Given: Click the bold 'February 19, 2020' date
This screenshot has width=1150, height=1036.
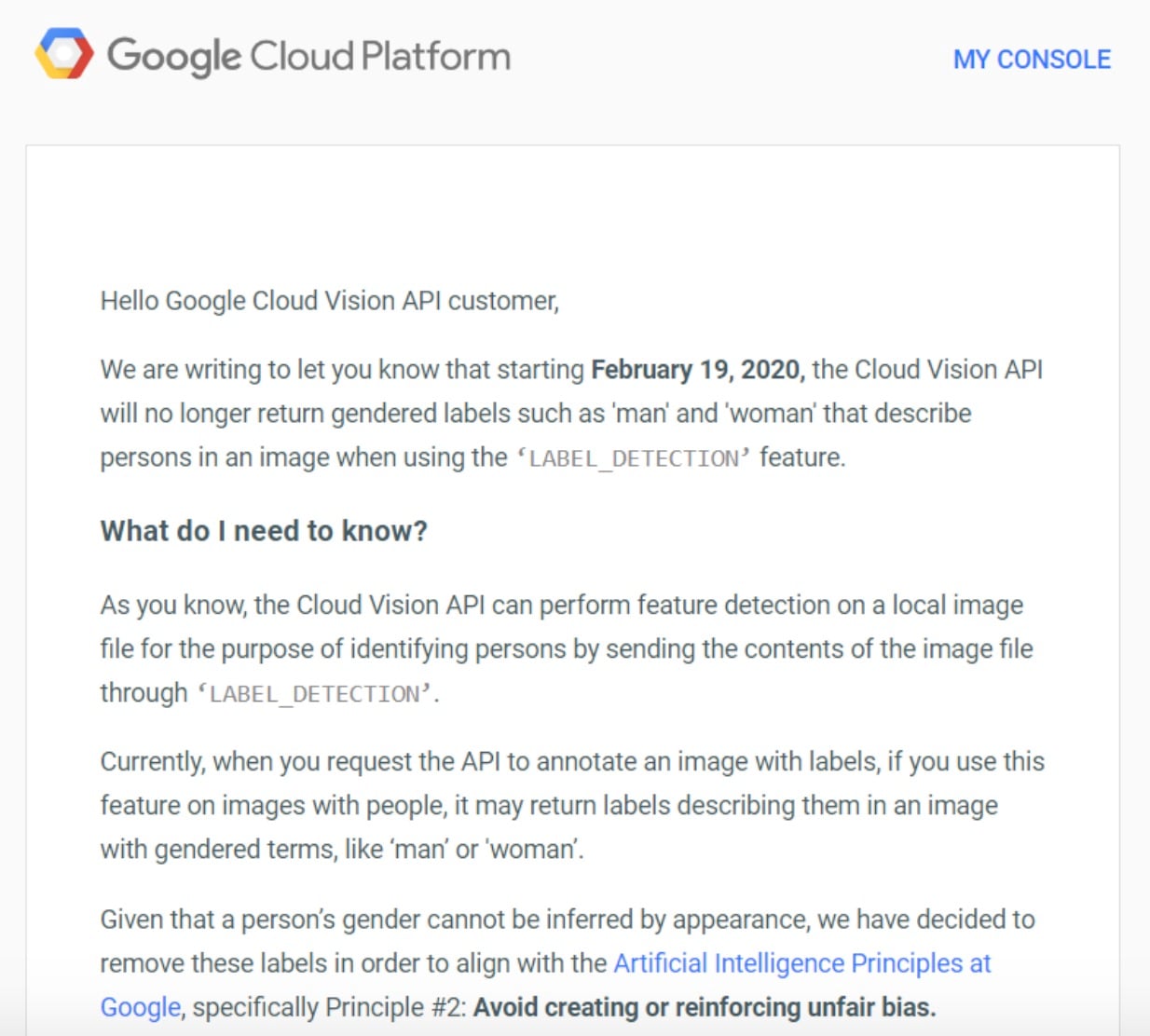Looking at the screenshot, I should click(x=698, y=370).
